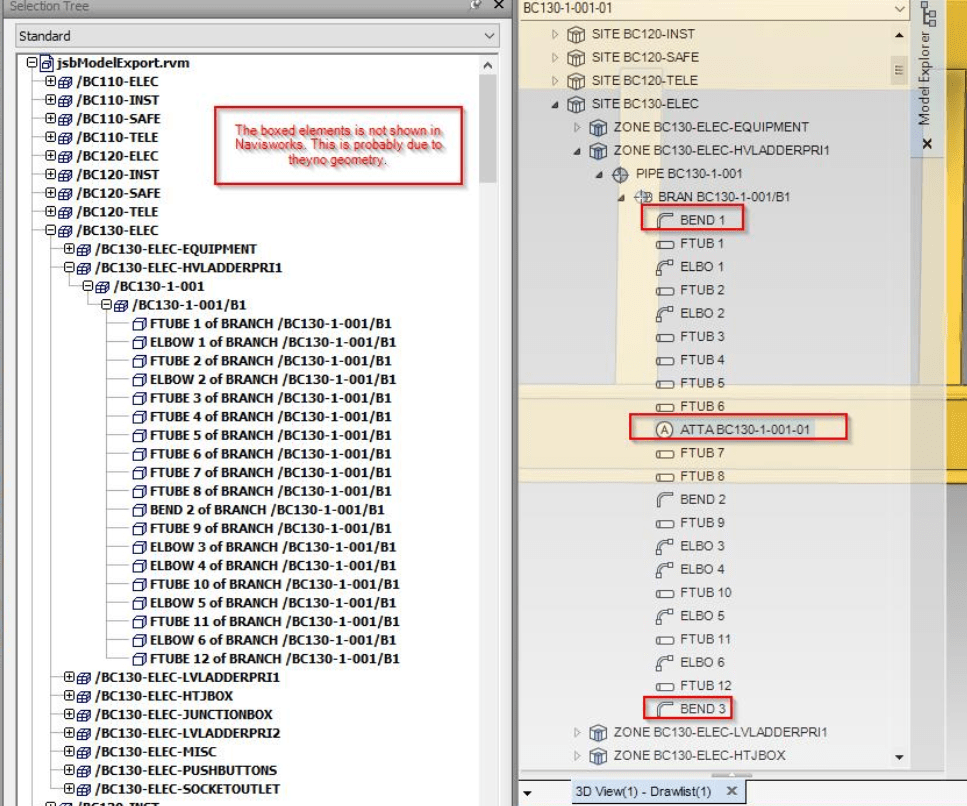Click the jsbModelExport.rvm file icon
The image size is (967, 806).
tap(47, 63)
